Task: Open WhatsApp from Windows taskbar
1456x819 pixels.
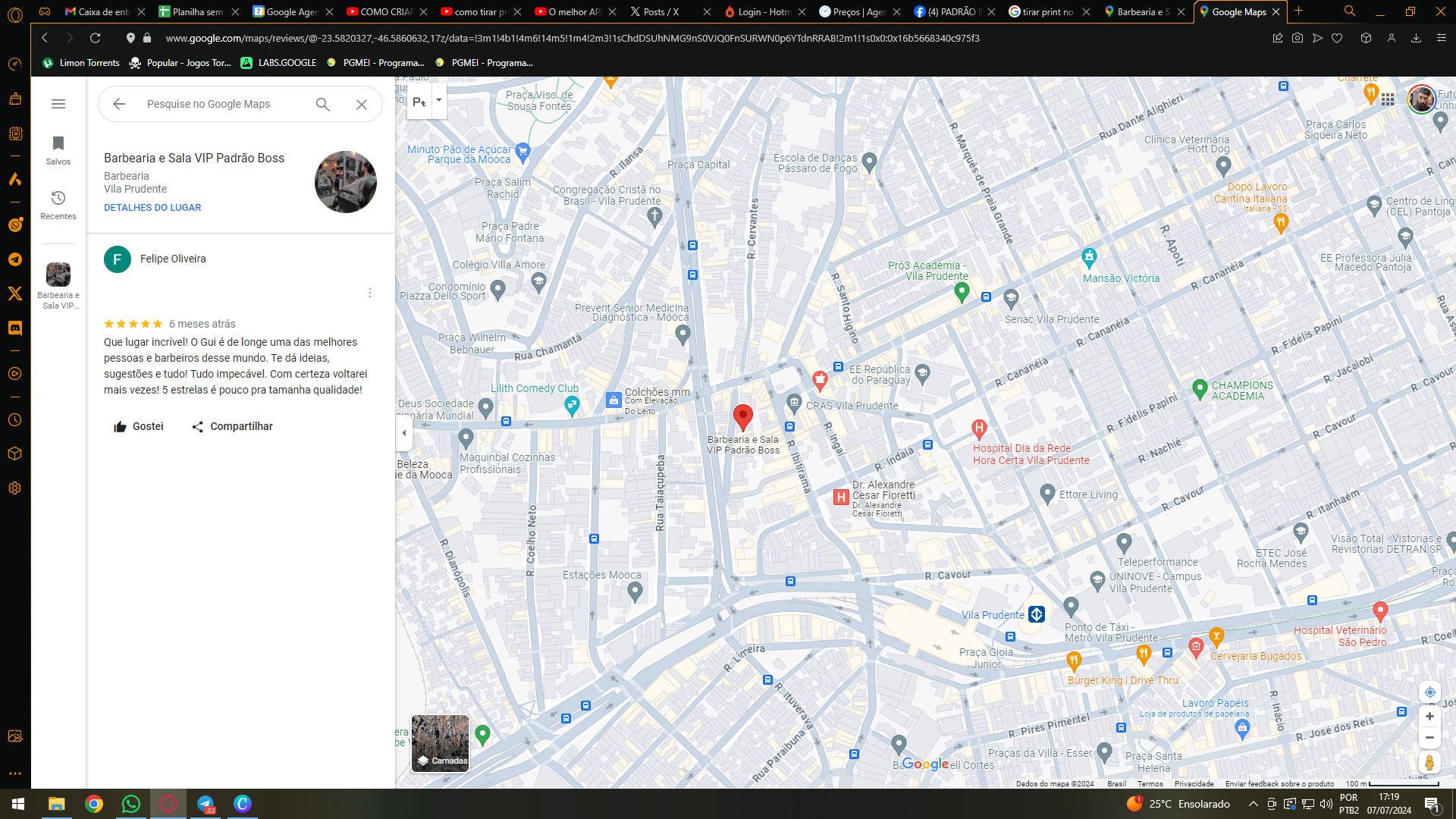Action: [x=130, y=804]
